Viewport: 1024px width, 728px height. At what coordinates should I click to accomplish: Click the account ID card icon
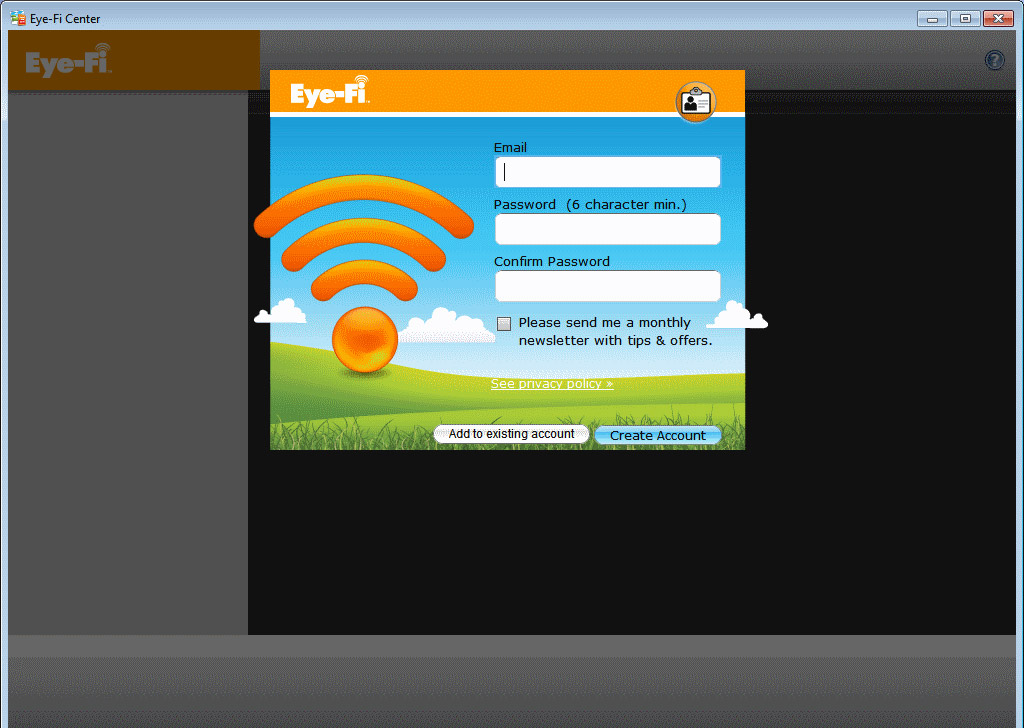(696, 102)
